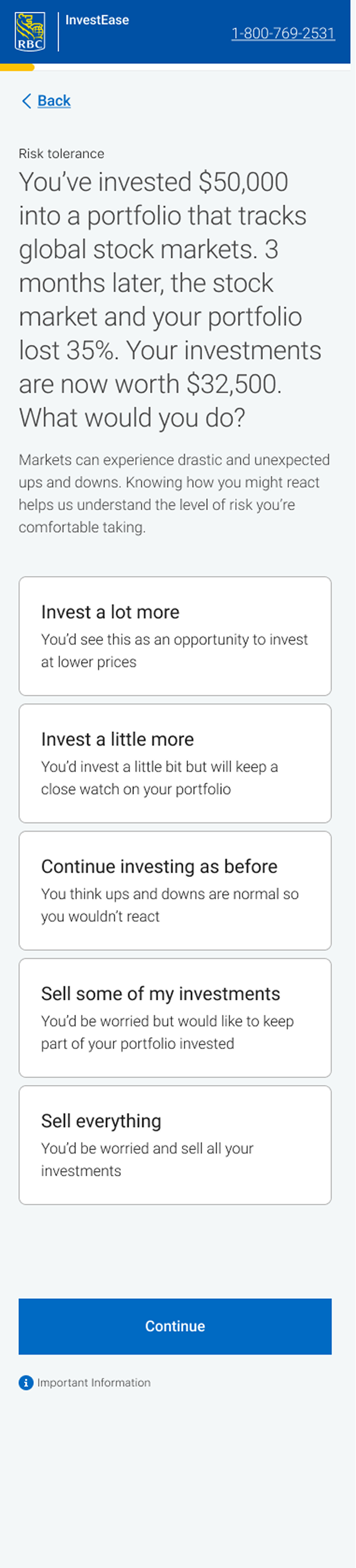The image size is (356, 1568).
Task: Pick Sell some of my investments
Action: 175,1018
